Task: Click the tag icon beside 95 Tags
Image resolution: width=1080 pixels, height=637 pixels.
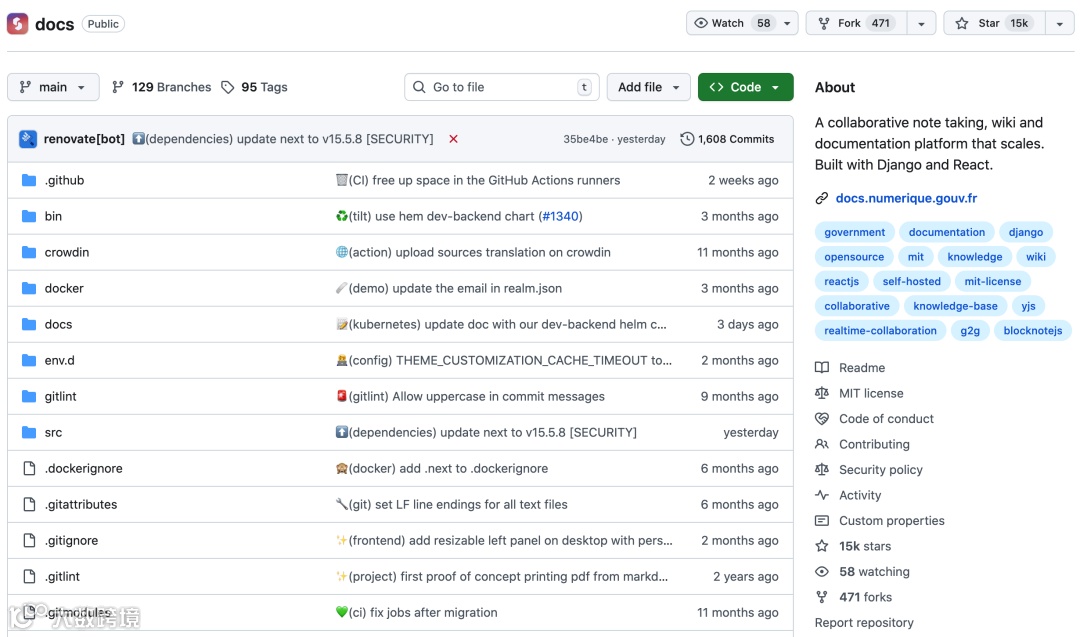Action: point(228,87)
